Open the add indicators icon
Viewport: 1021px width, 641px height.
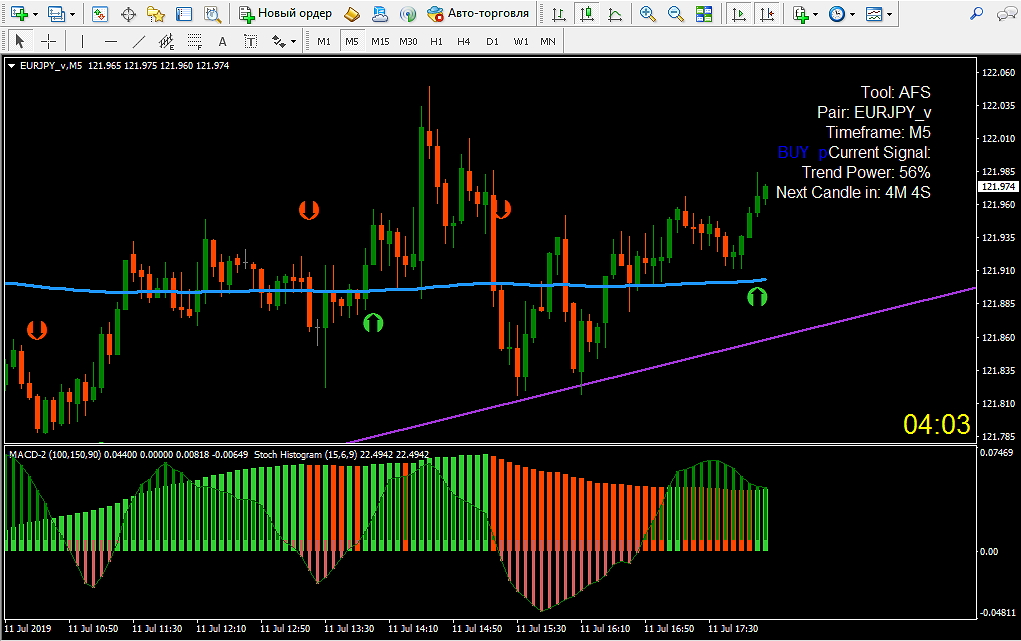(x=800, y=14)
